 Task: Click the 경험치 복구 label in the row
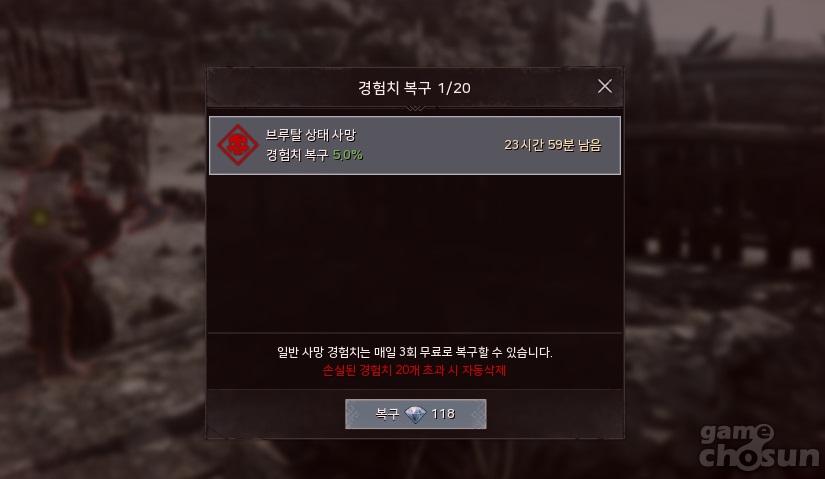click(297, 155)
